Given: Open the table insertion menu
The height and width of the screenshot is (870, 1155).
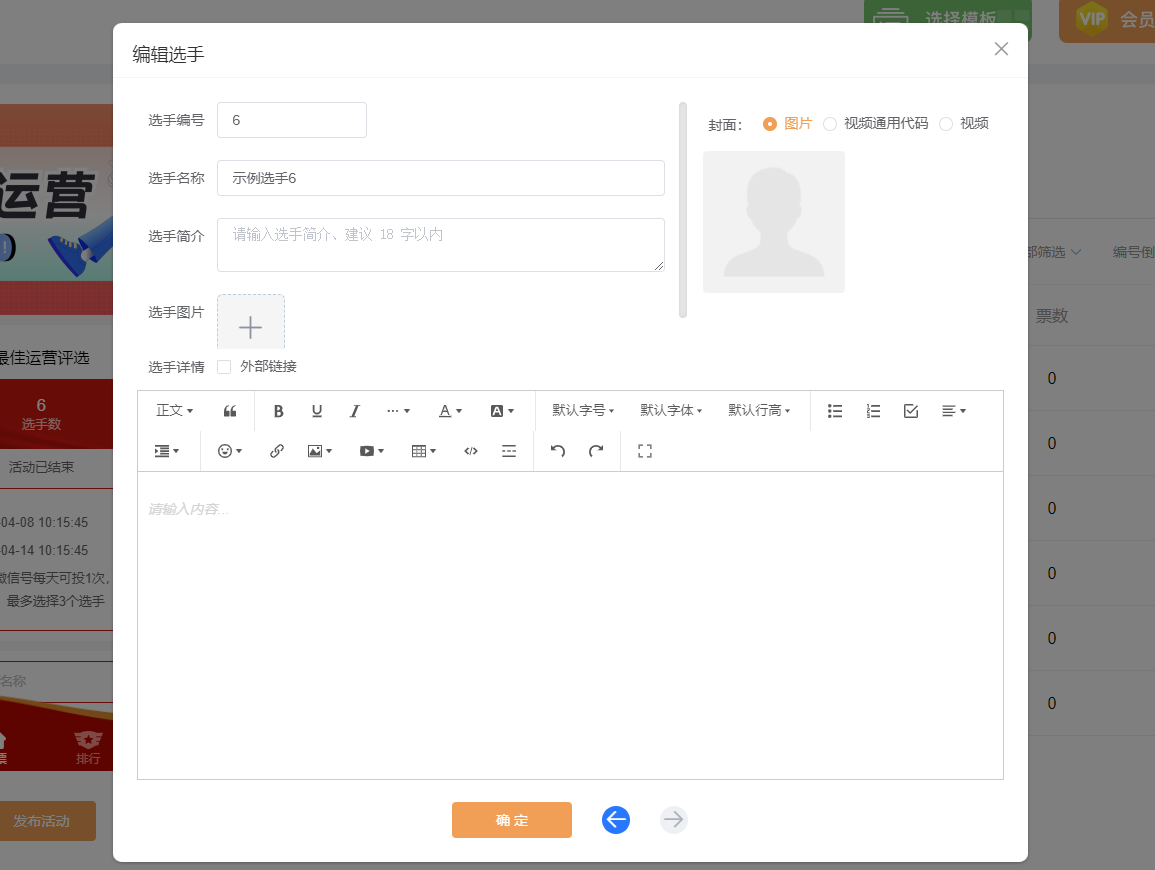Looking at the screenshot, I should (x=424, y=451).
